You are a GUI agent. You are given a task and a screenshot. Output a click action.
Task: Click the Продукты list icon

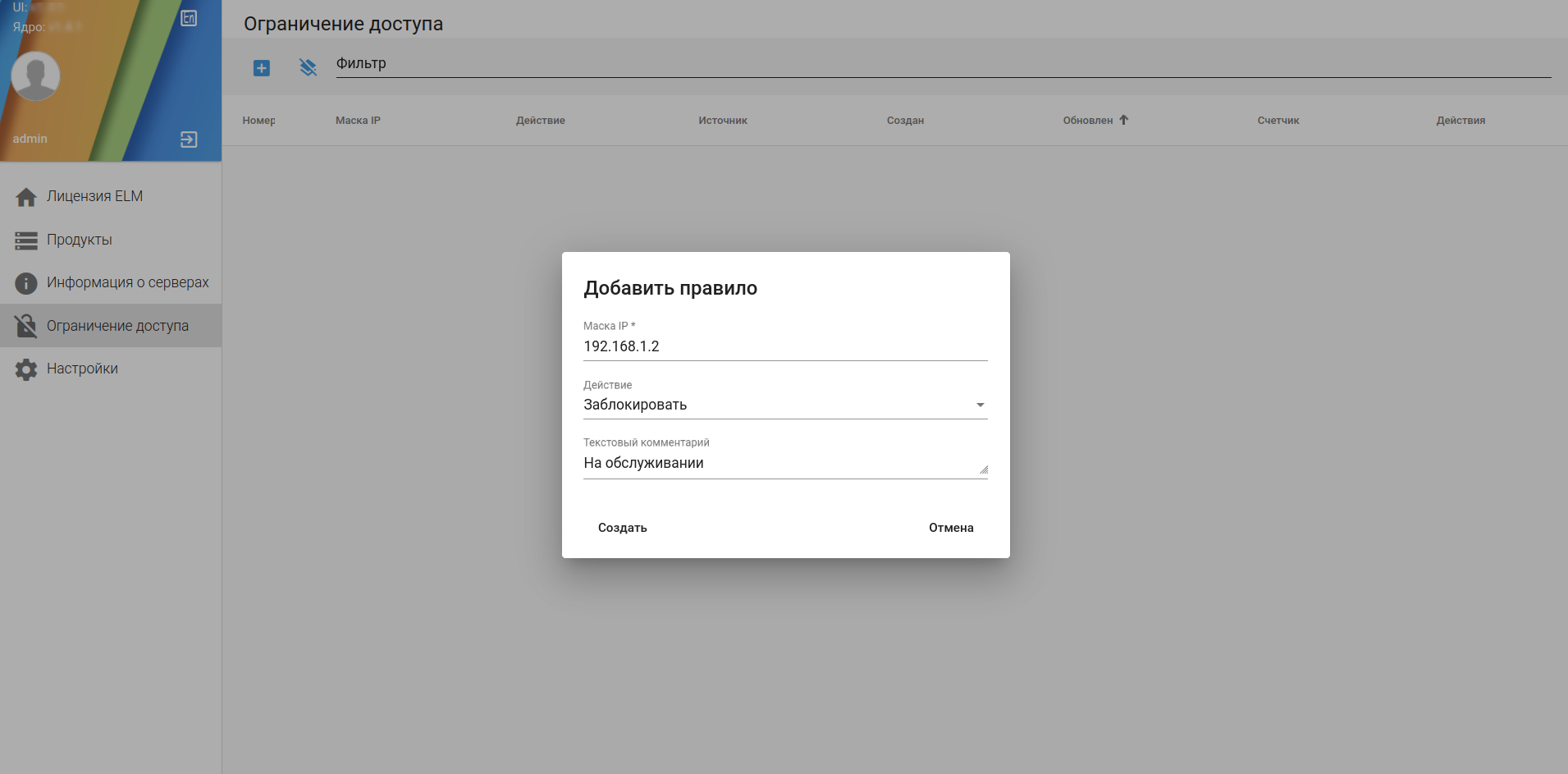click(26, 240)
